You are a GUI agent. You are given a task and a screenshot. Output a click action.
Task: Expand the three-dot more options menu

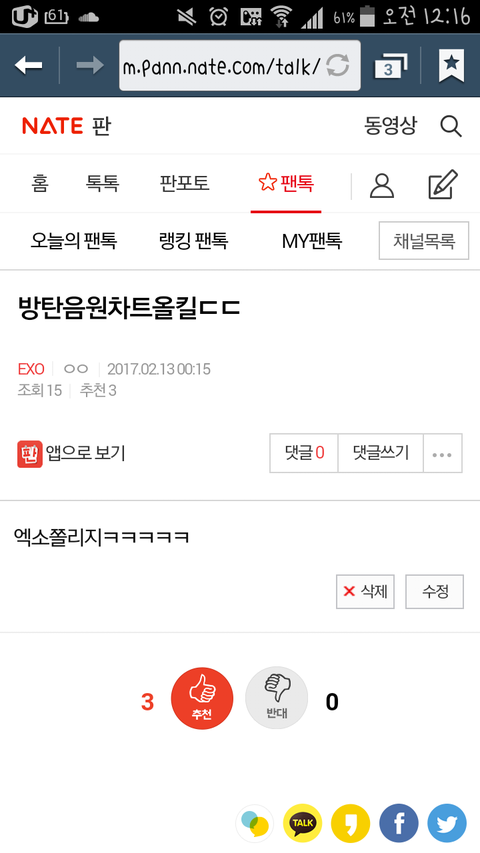tap(442, 453)
